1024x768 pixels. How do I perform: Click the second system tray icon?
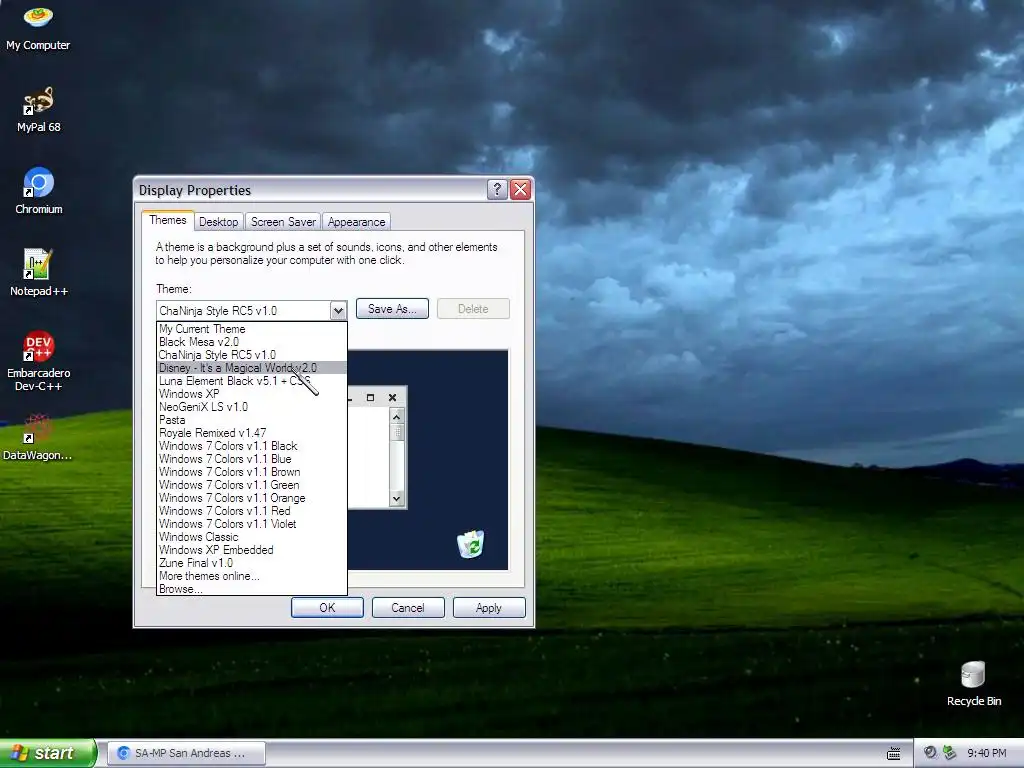950,752
